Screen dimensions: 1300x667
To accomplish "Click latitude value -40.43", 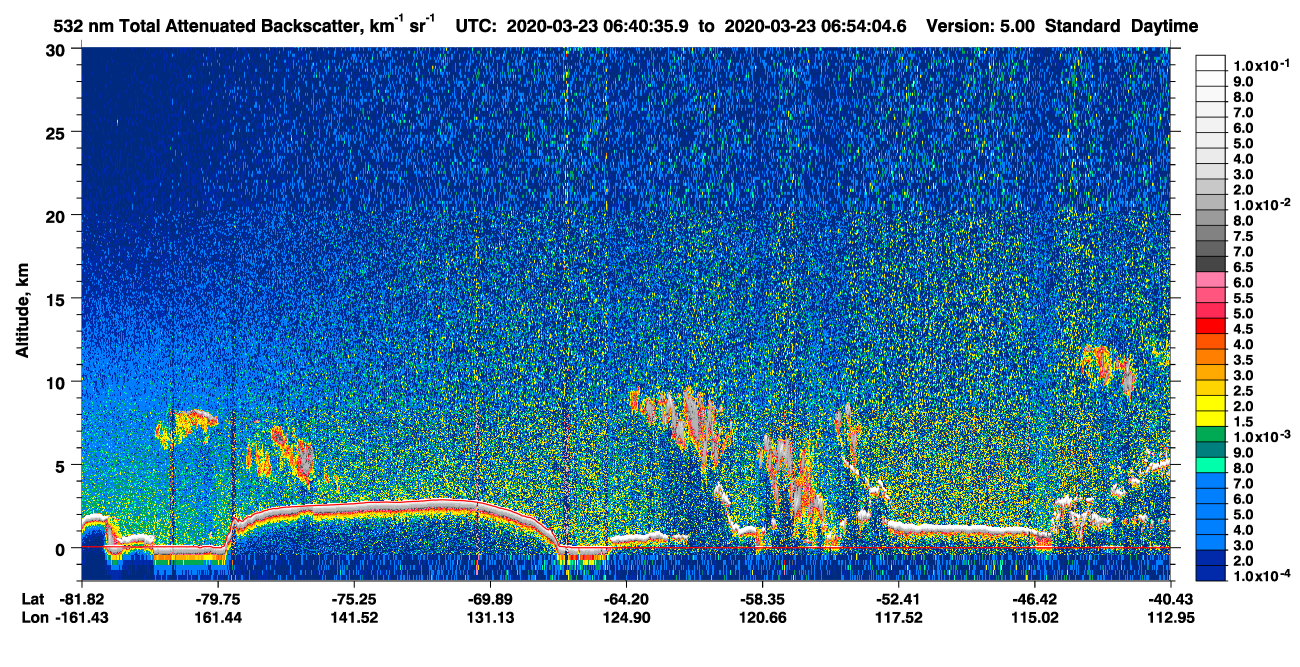I will coord(1172,599).
